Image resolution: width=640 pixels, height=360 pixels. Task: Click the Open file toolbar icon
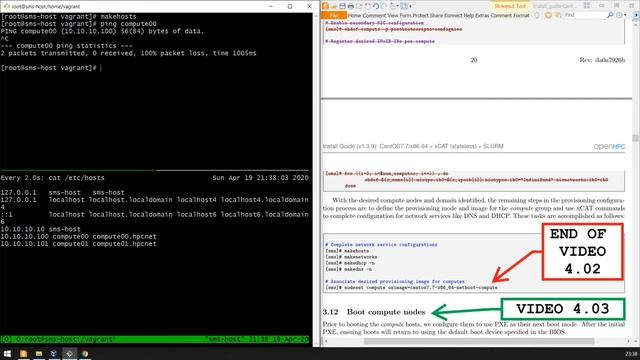pyautogui.click(x=334, y=7)
